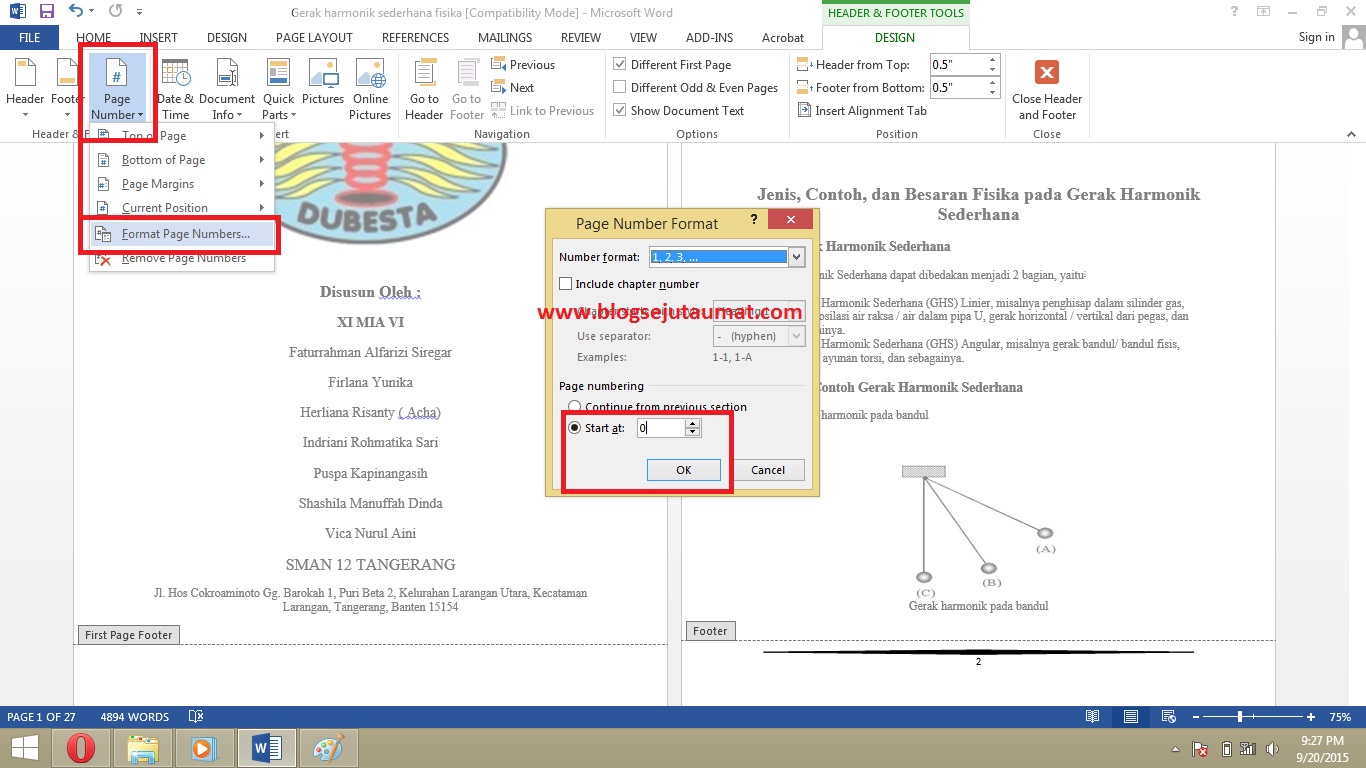The width and height of the screenshot is (1366, 768).
Task: Expand Top of Page submenu
Action: coord(181,136)
